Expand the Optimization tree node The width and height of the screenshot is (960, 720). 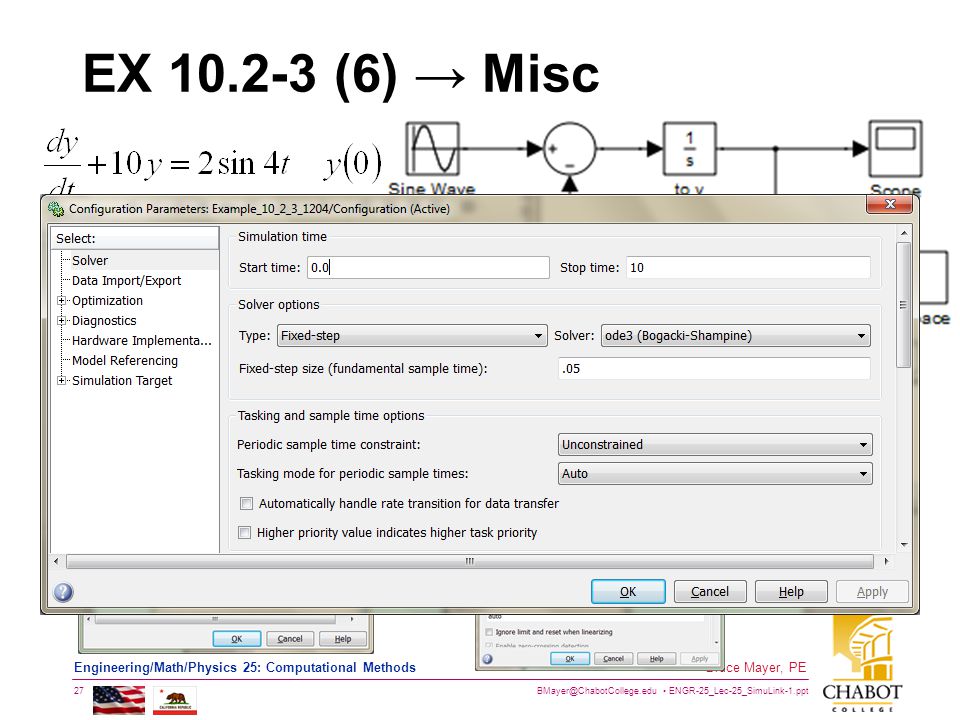[61, 301]
